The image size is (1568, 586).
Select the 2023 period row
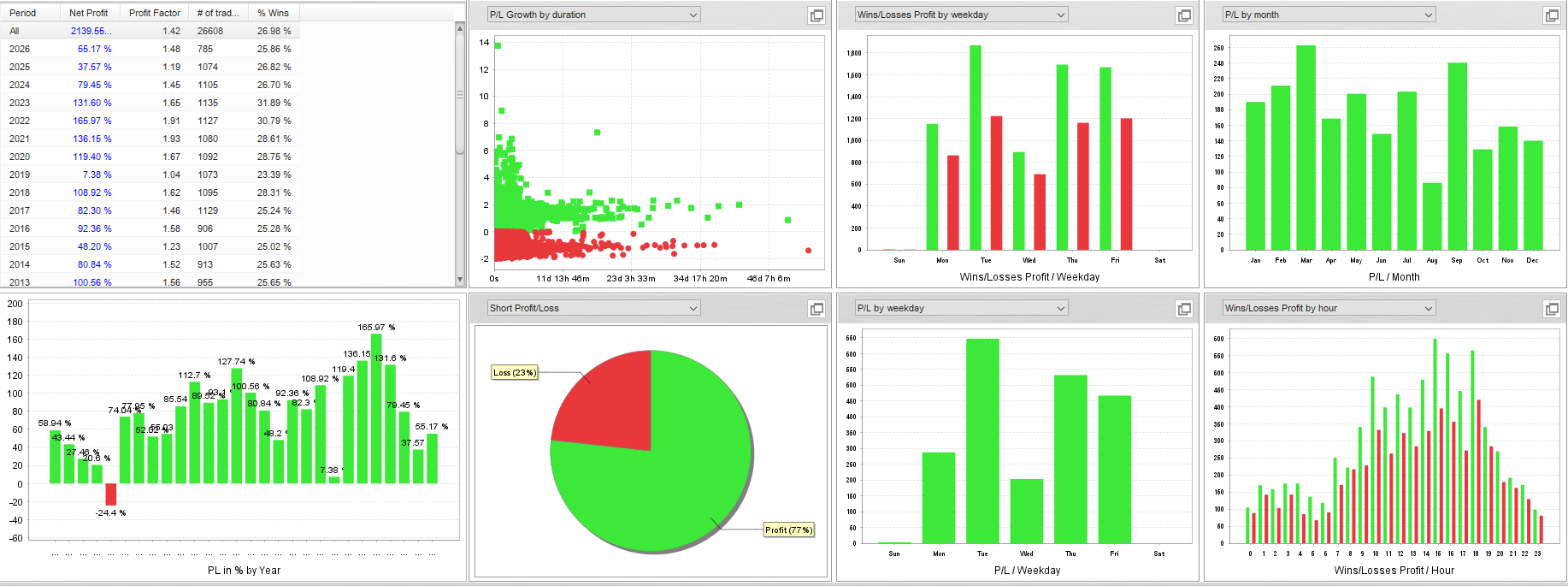150,103
